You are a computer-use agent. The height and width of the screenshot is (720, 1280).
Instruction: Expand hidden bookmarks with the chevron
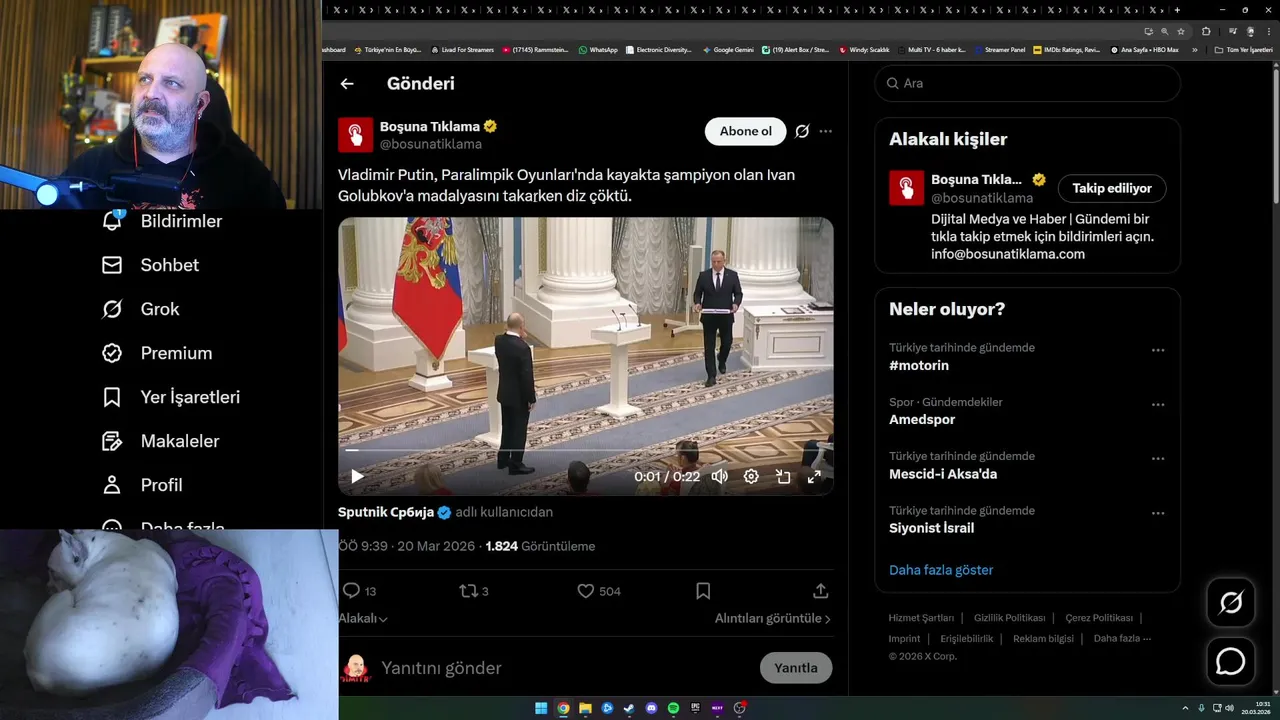point(1194,49)
